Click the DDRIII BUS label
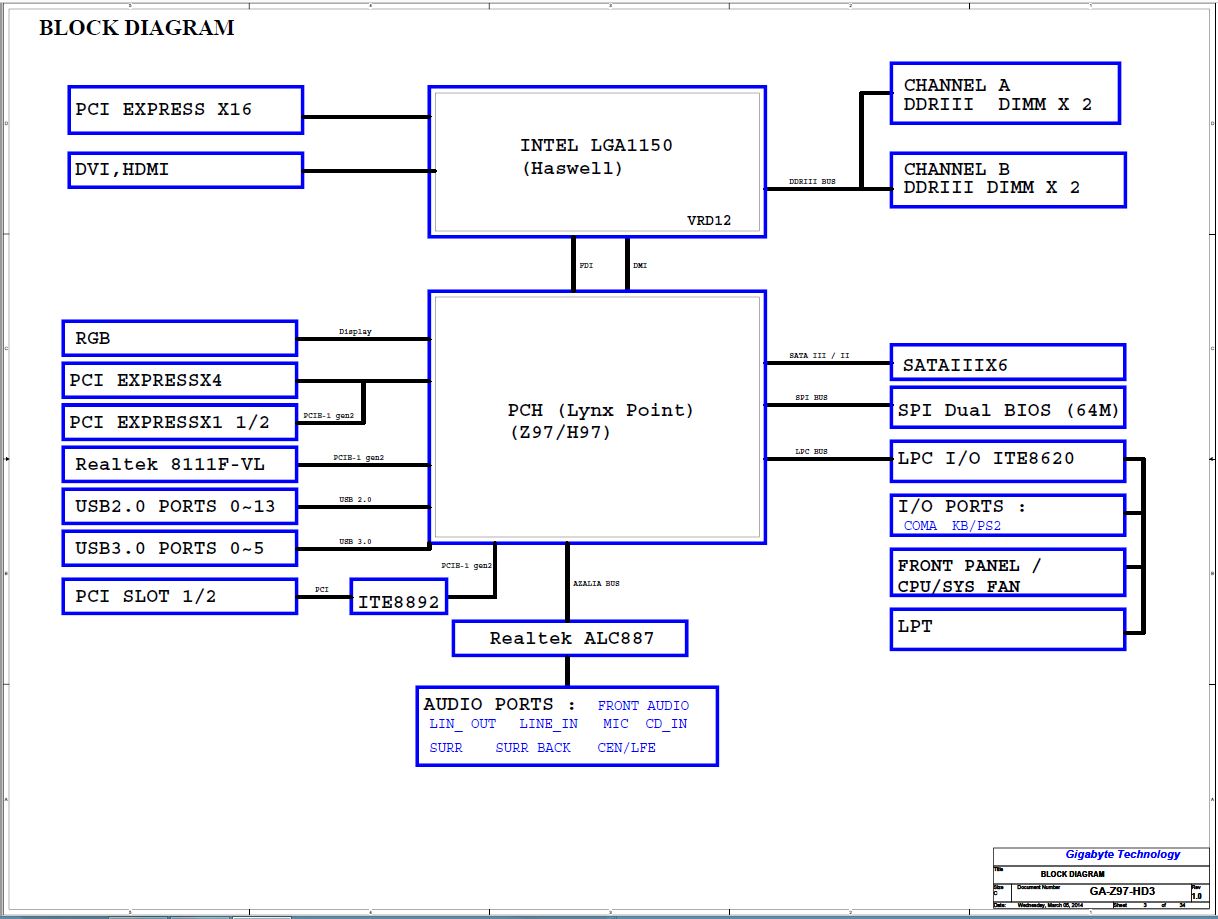The height and width of the screenshot is (919, 1218). [812, 182]
